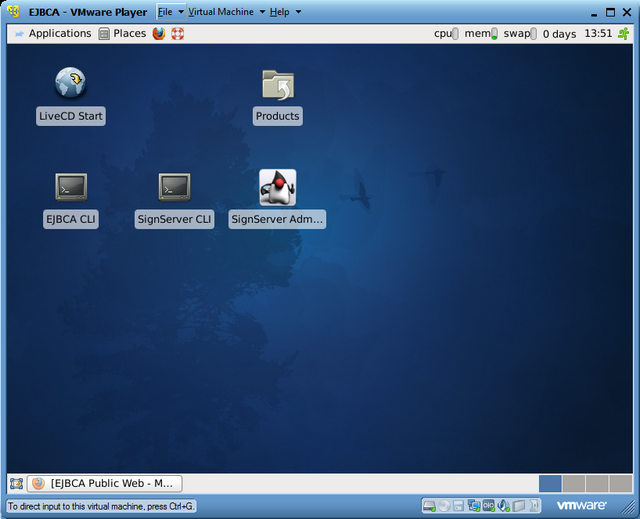This screenshot has width=640, height=519.
Task: Click the SignServer CLI label text
Action: click(174, 220)
